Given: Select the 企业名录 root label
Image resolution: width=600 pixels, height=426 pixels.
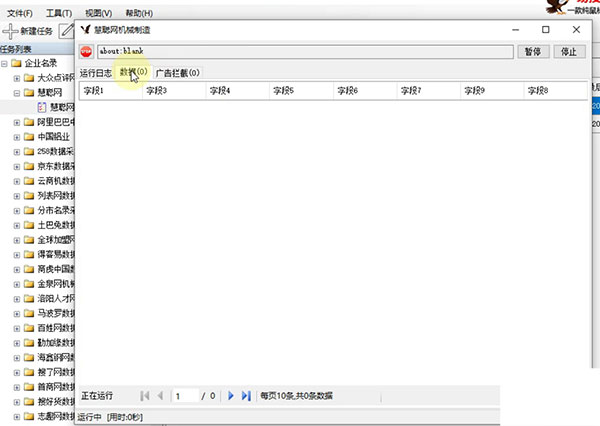Looking at the screenshot, I should 41,63.
